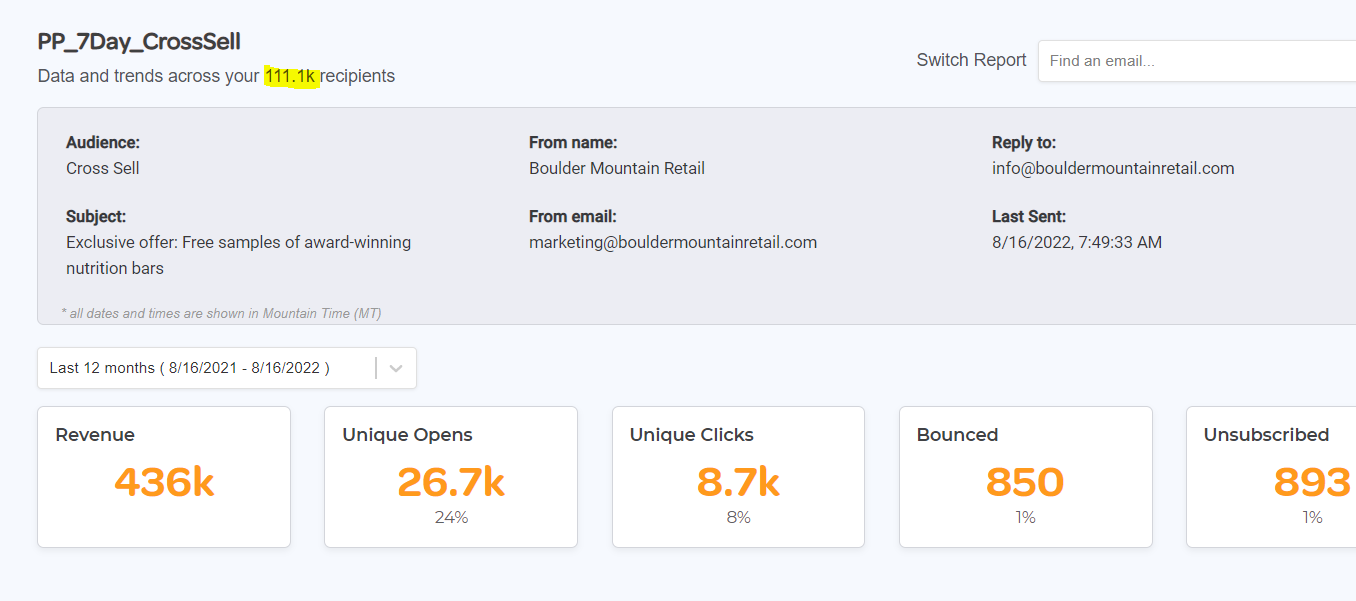Click the 8% click rate value
The width and height of the screenshot is (1356, 601).
point(738,517)
